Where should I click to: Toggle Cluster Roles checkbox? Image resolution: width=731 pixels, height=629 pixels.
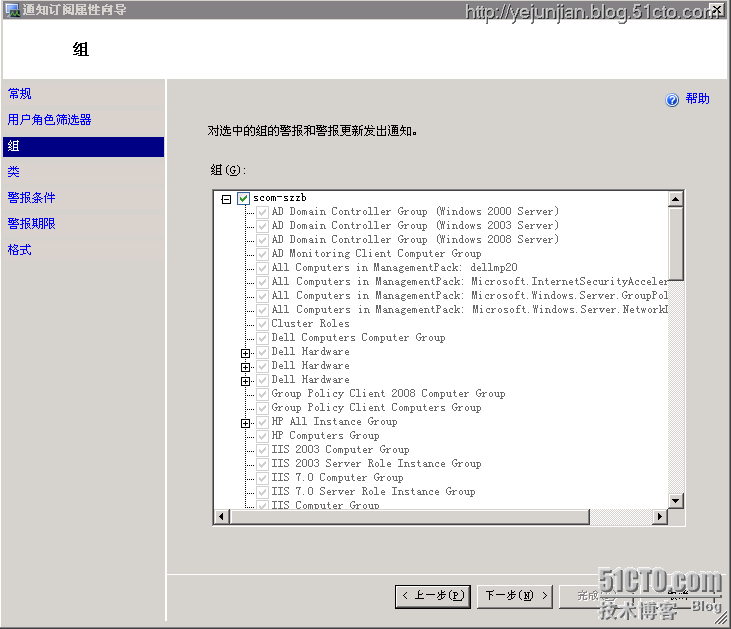tap(262, 324)
